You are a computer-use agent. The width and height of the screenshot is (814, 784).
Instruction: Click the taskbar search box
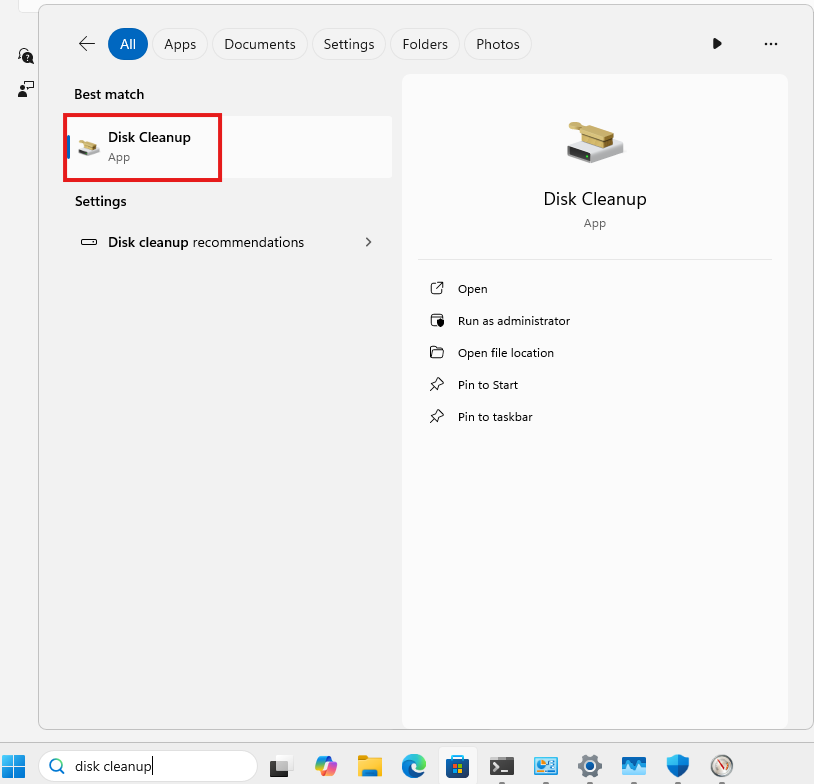148,766
